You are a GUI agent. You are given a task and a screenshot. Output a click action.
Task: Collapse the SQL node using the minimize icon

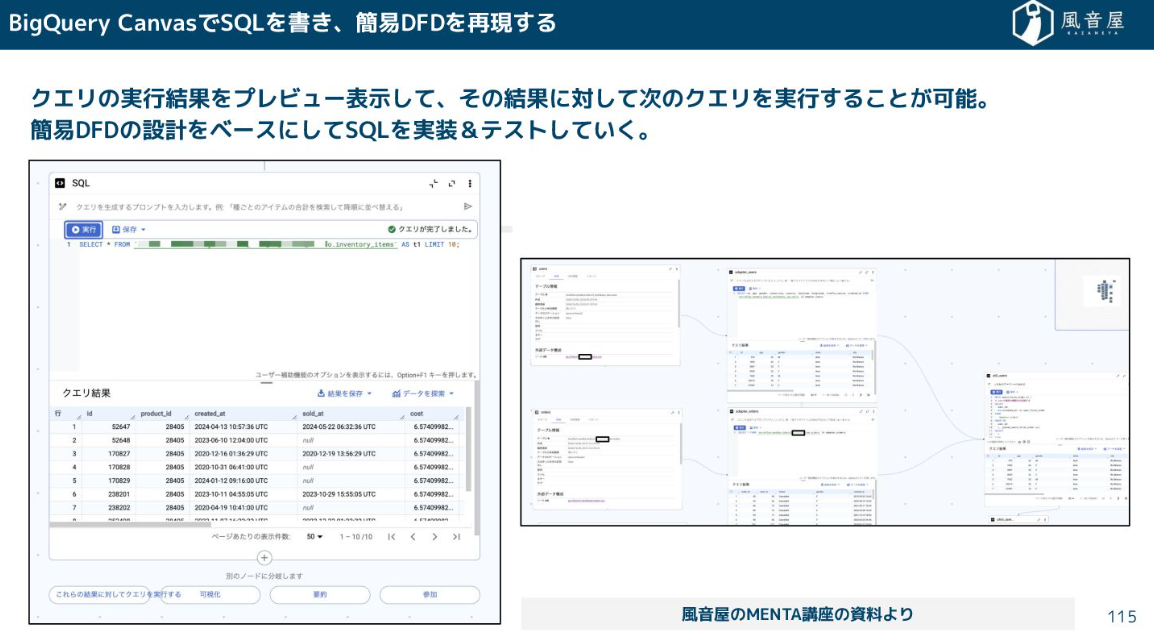click(434, 183)
